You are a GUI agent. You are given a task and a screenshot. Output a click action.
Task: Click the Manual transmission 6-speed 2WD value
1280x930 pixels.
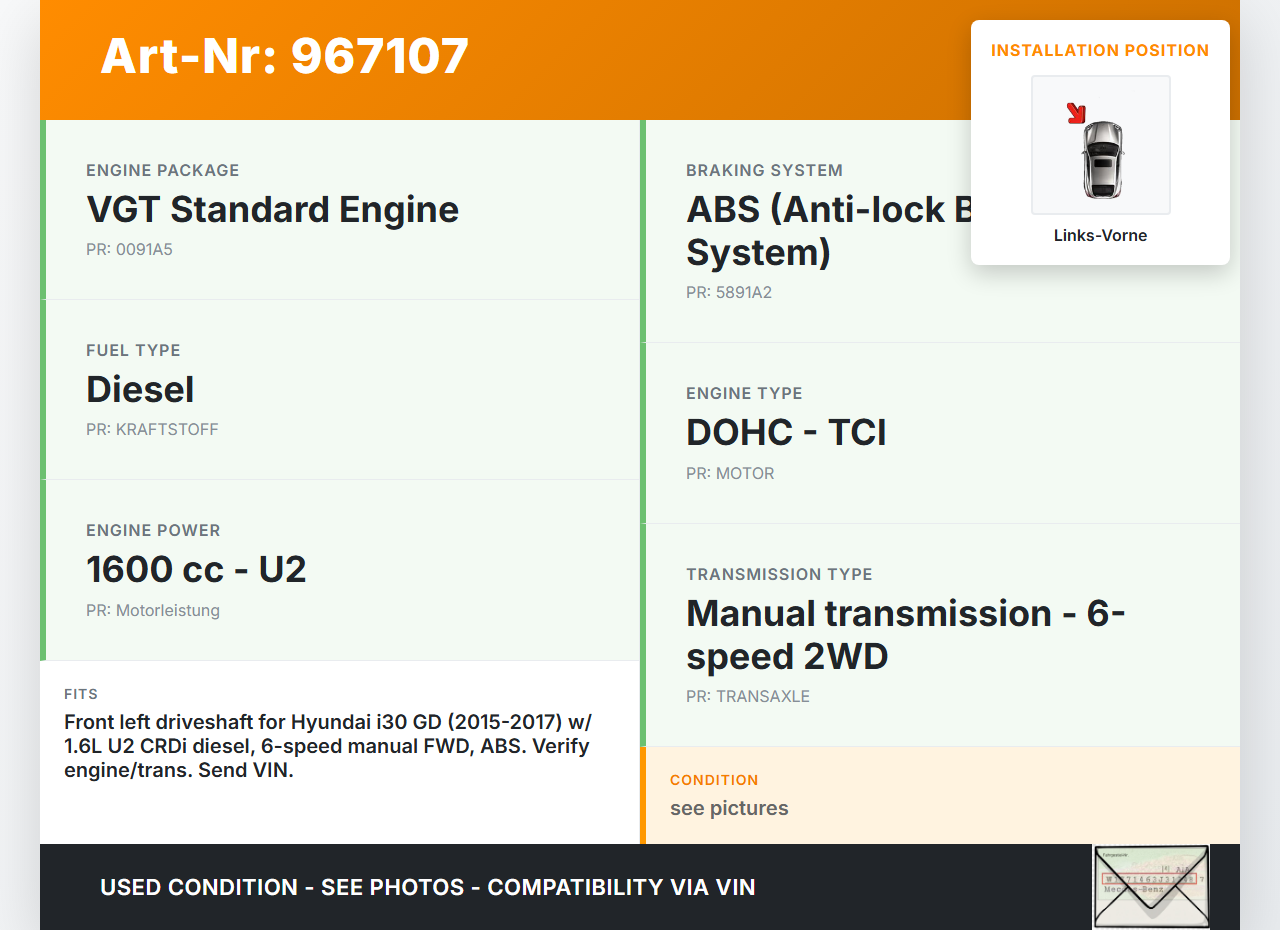pos(905,635)
